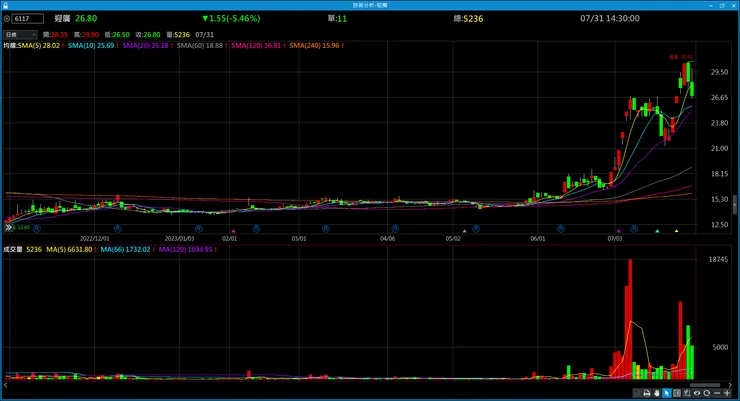Click the purple triangle marker at 07/03
Viewport: 740px width, 401px height.
pyautogui.click(x=618, y=231)
